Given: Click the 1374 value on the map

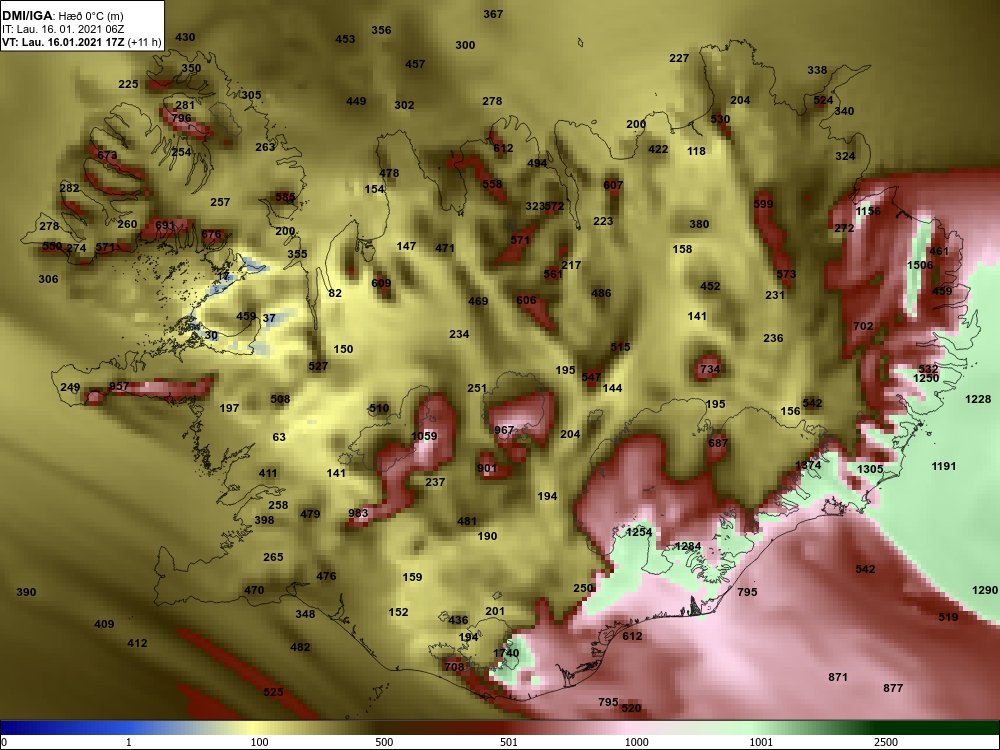Looking at the screenshot, I should [808, 466].
